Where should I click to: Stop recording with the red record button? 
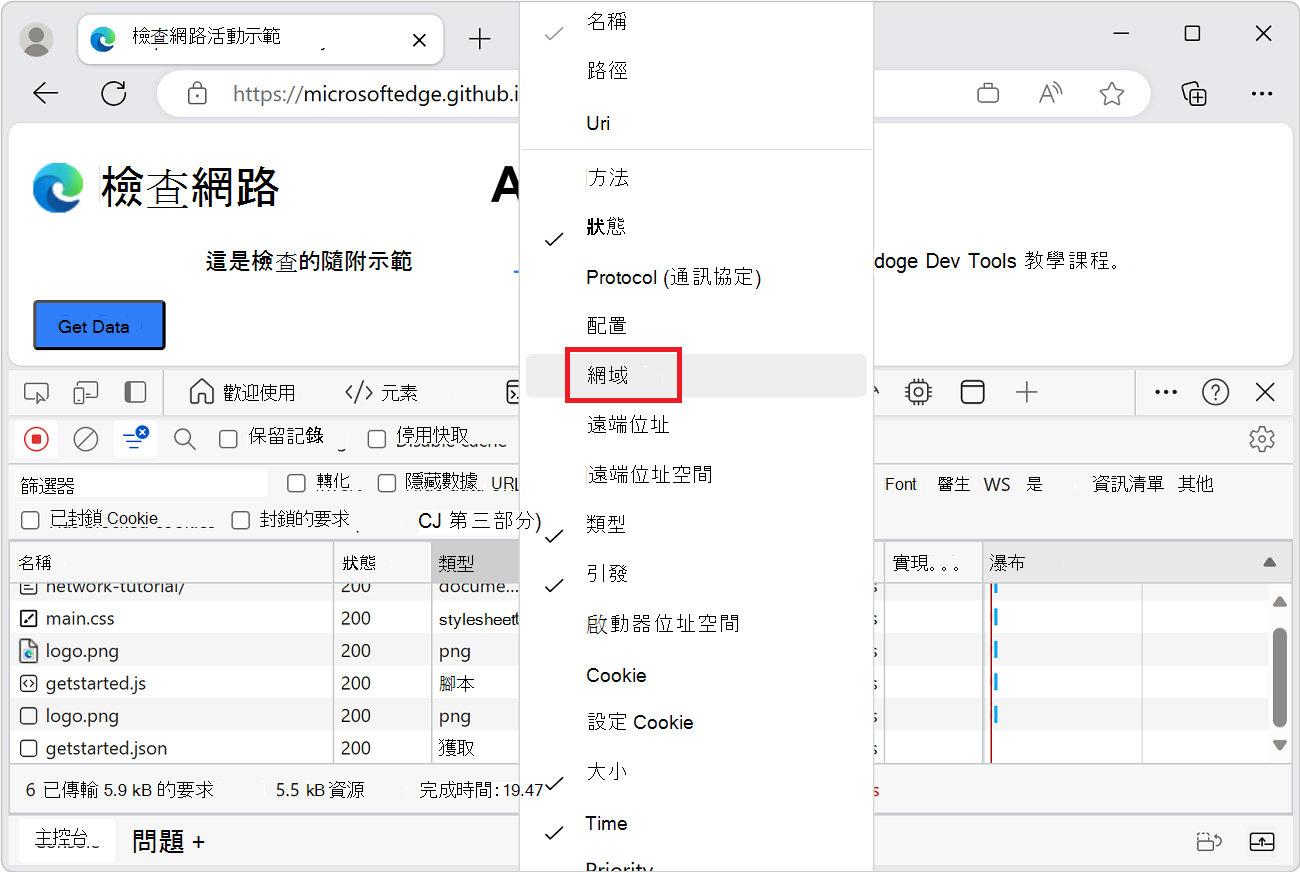point(36,439)
